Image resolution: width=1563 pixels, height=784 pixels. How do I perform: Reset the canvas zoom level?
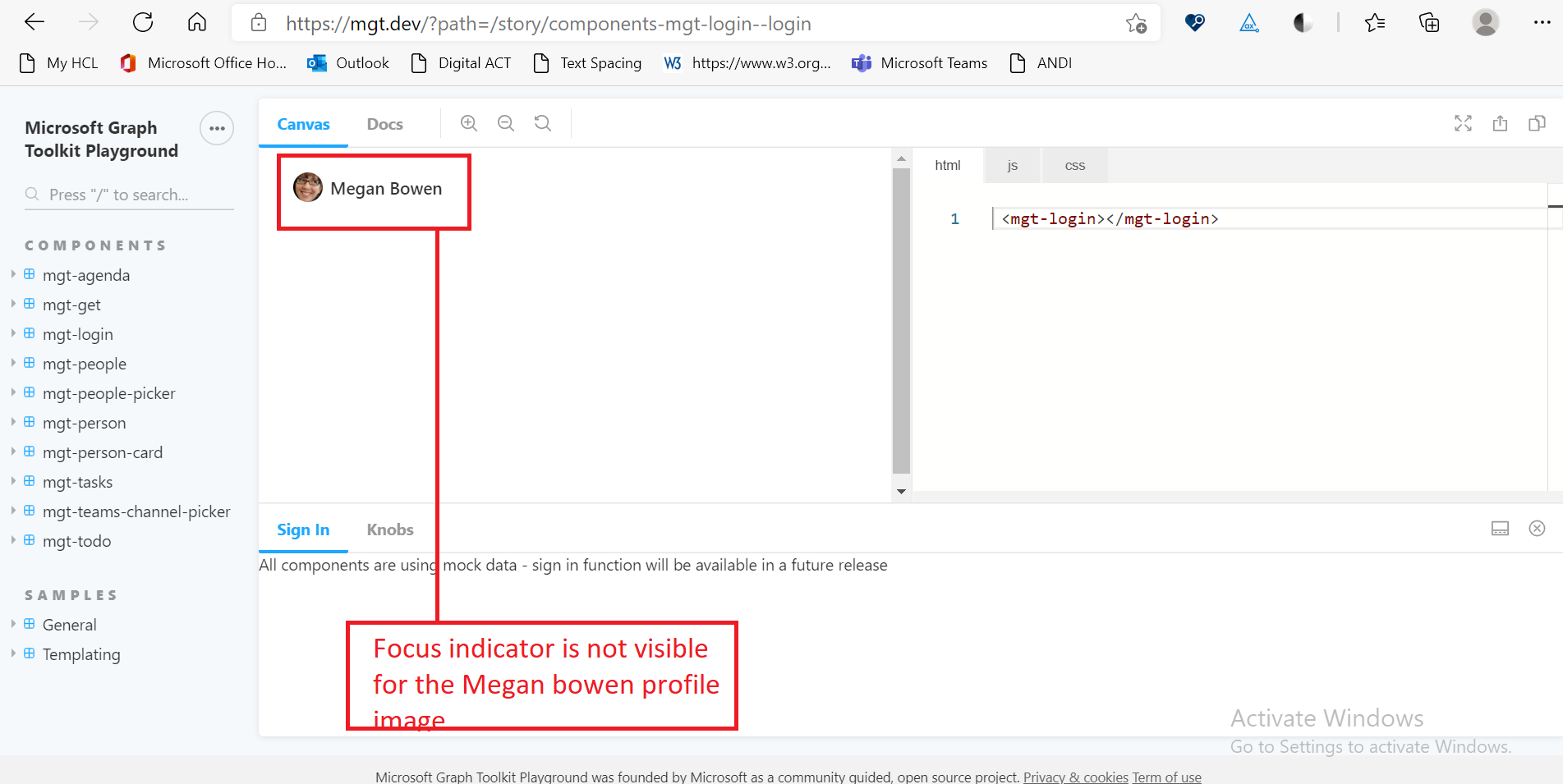pyautogui.click(x=542, y=122)
